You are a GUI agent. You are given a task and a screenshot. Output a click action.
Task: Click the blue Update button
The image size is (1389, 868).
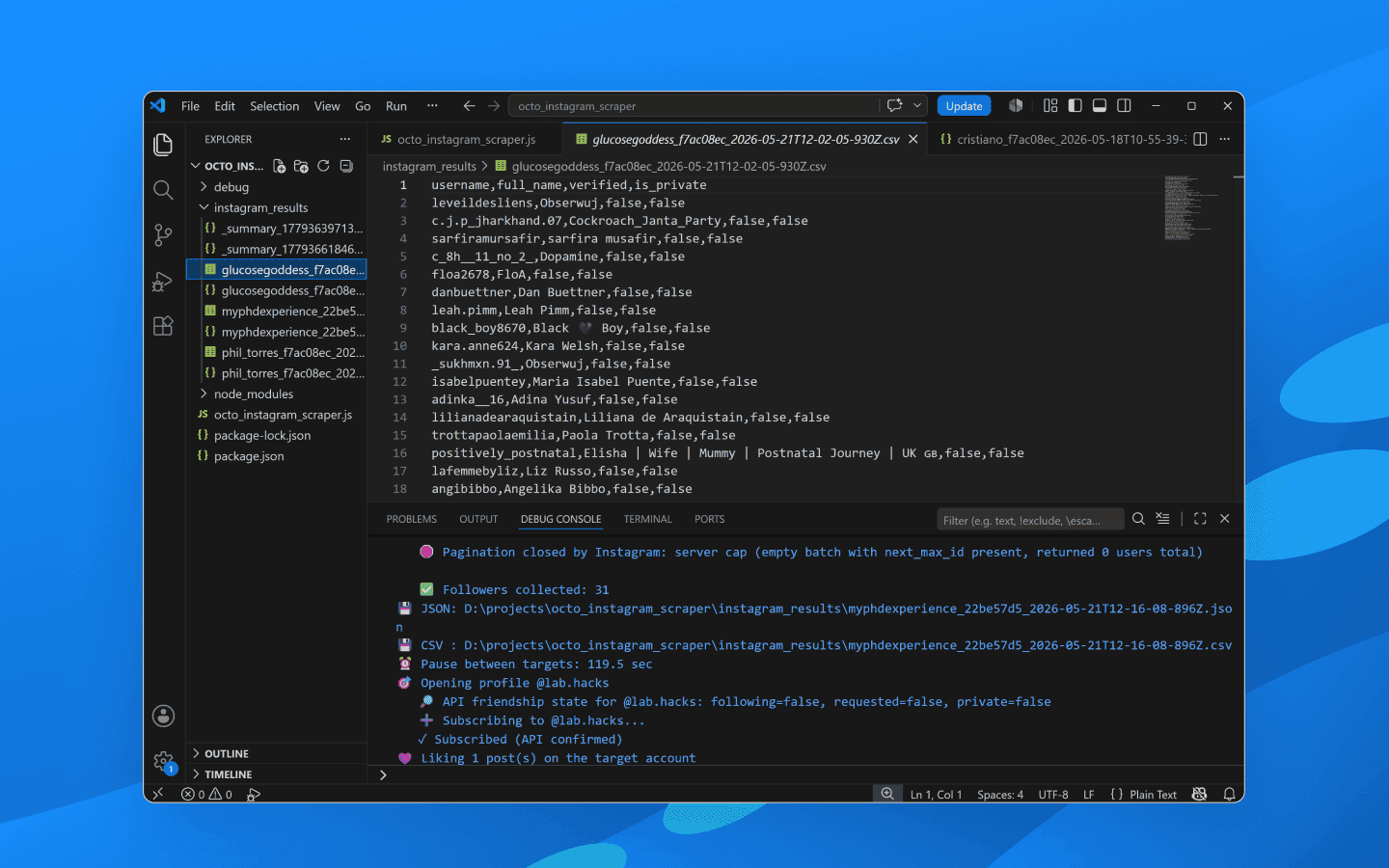tap(964, 106)
